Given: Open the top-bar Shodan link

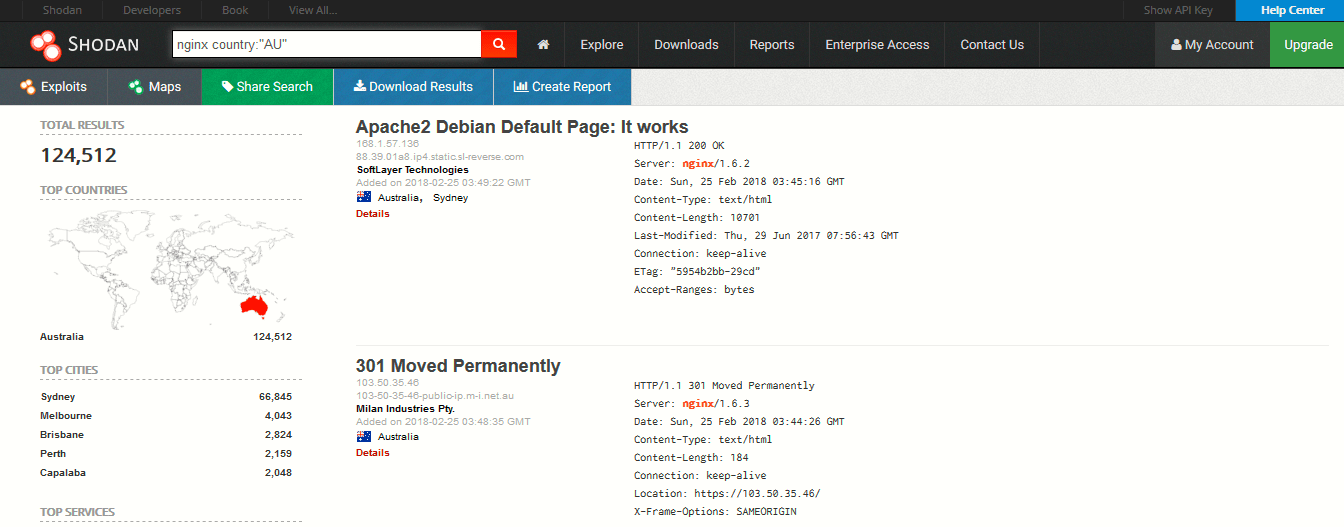Looking at the screenshot, I should (62, 10).
